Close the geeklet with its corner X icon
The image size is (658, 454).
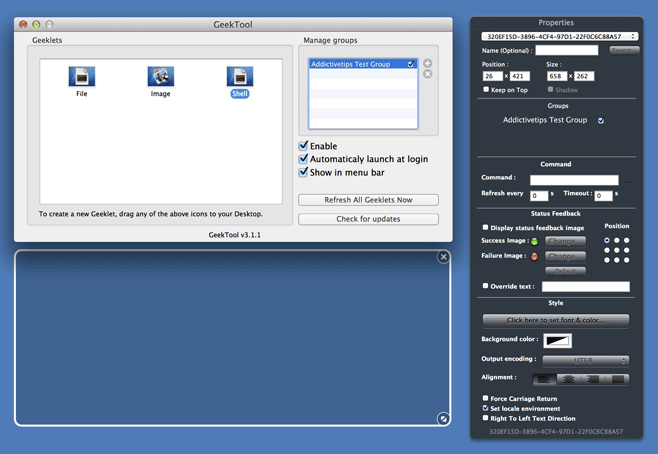pos(443,257)
